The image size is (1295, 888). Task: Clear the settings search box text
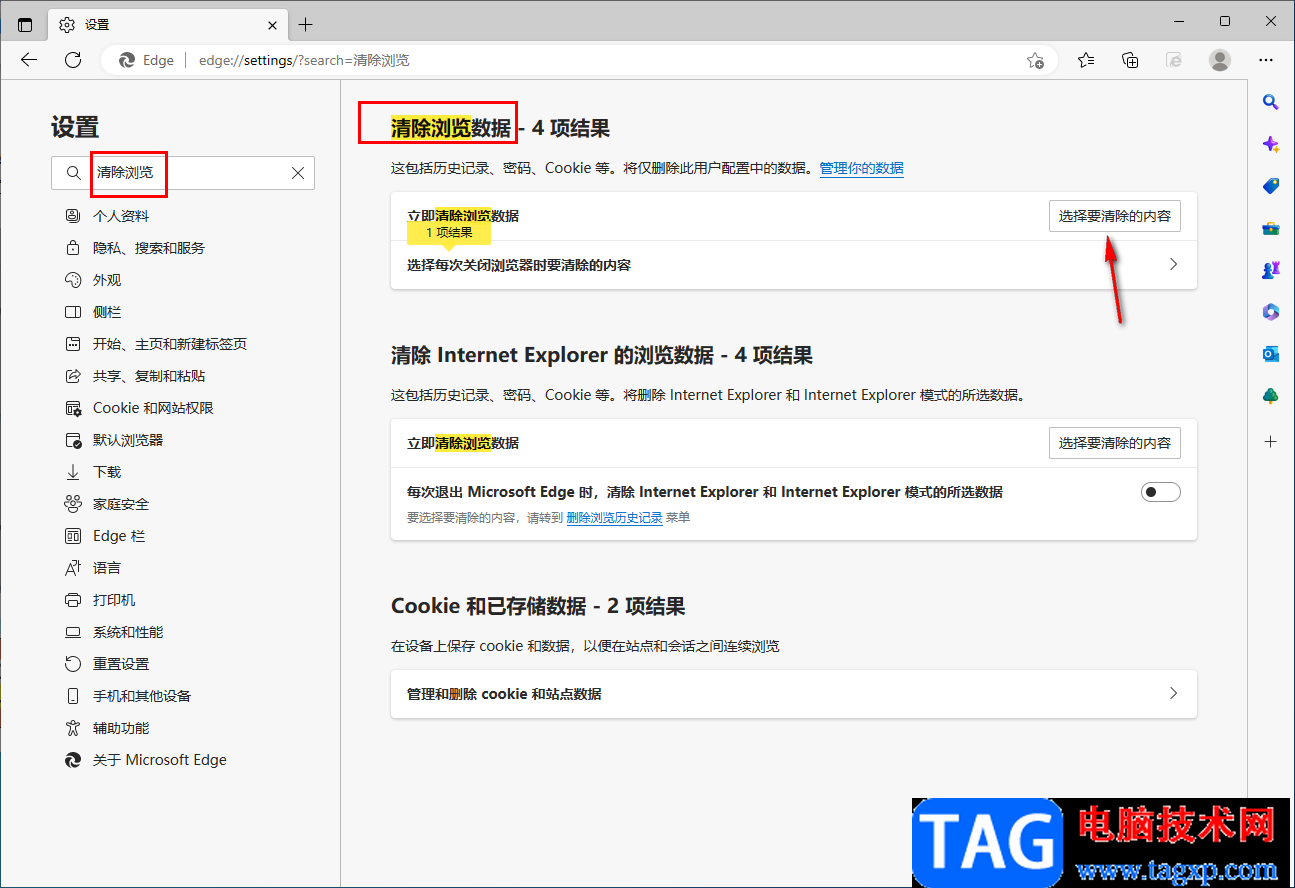point(298,173)
